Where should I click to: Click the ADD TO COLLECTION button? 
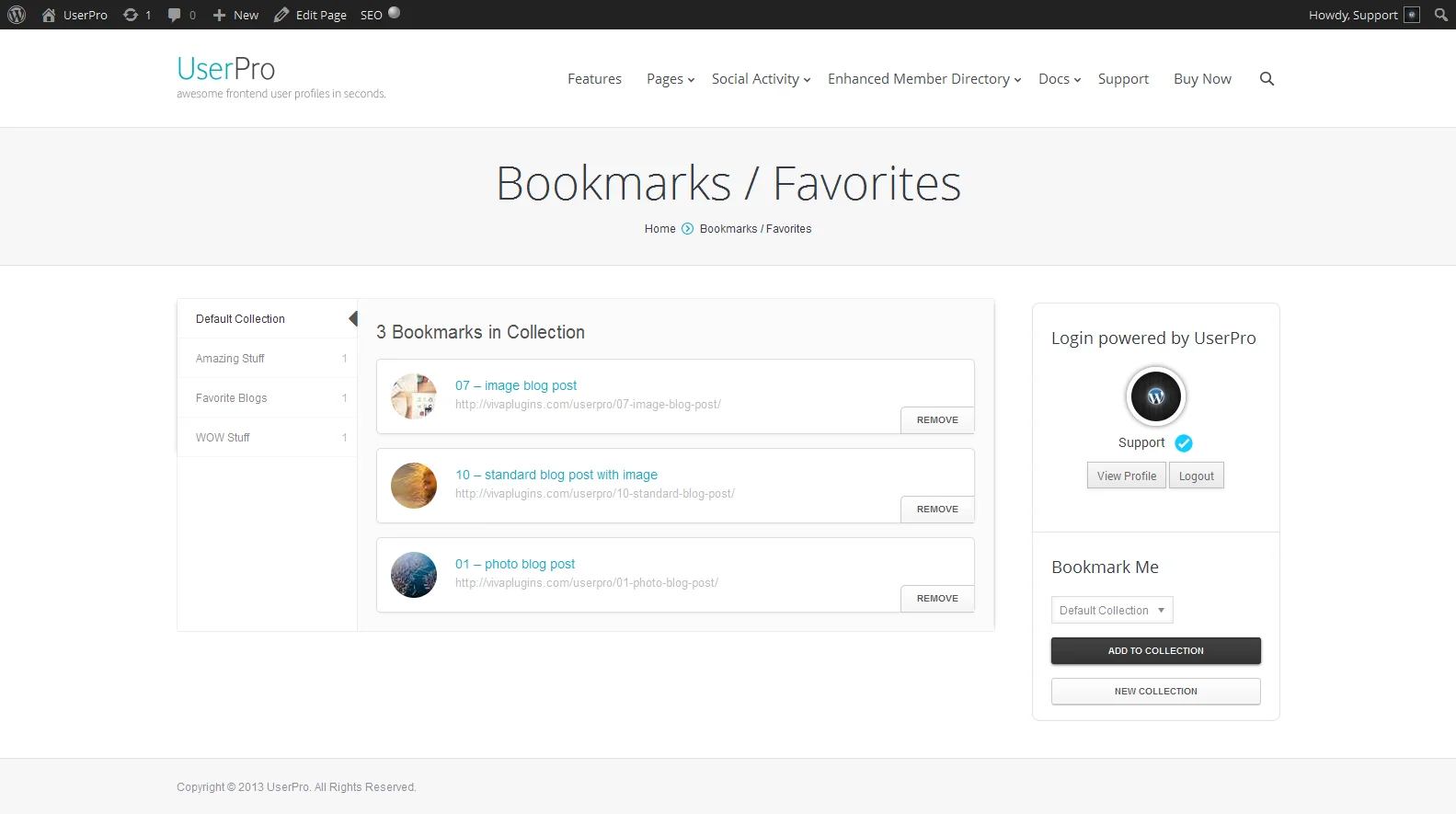click(x=1156, y=650)
